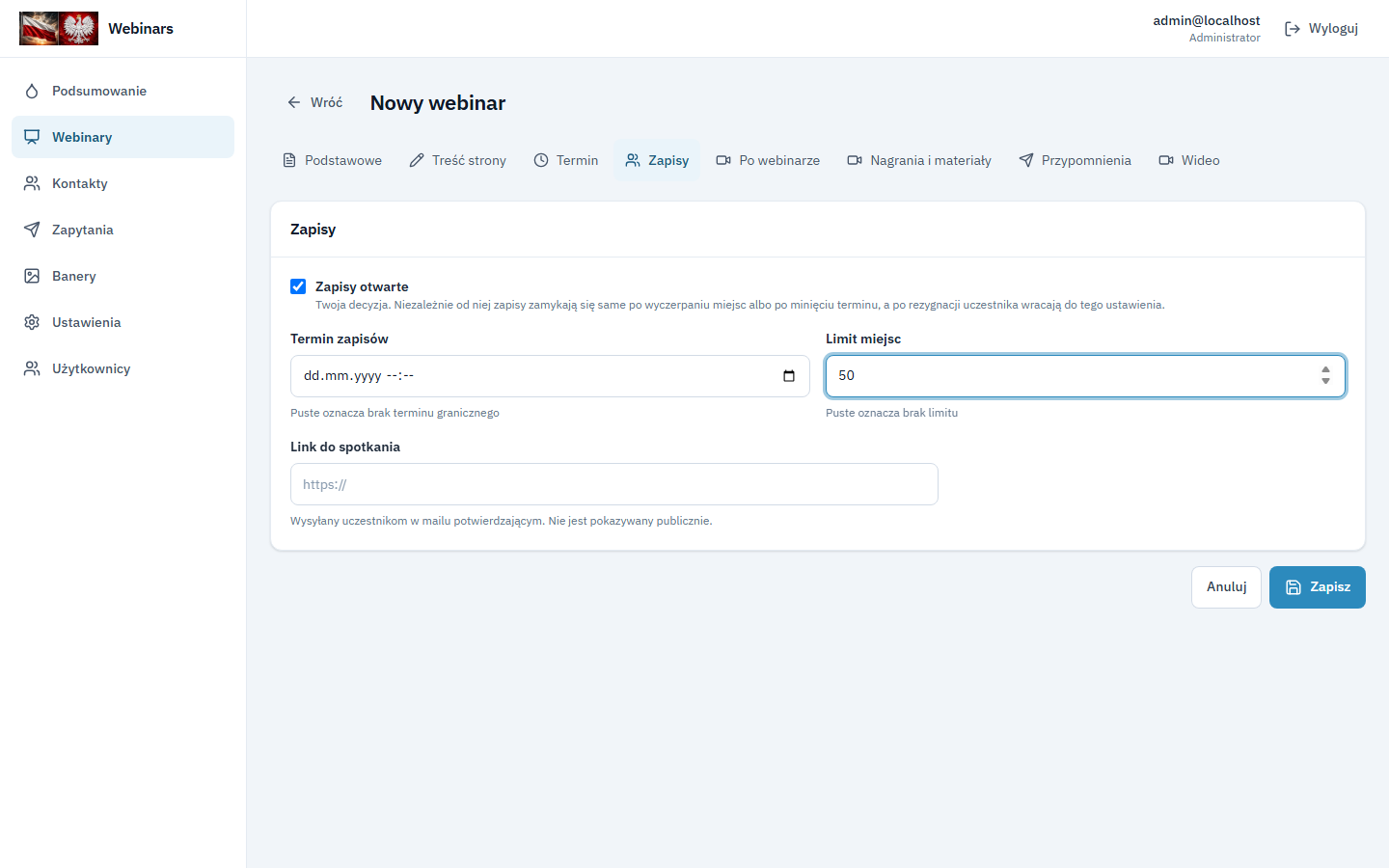
Task: Click the Kontakty people icon in sidebar
Action: point(32,183)
